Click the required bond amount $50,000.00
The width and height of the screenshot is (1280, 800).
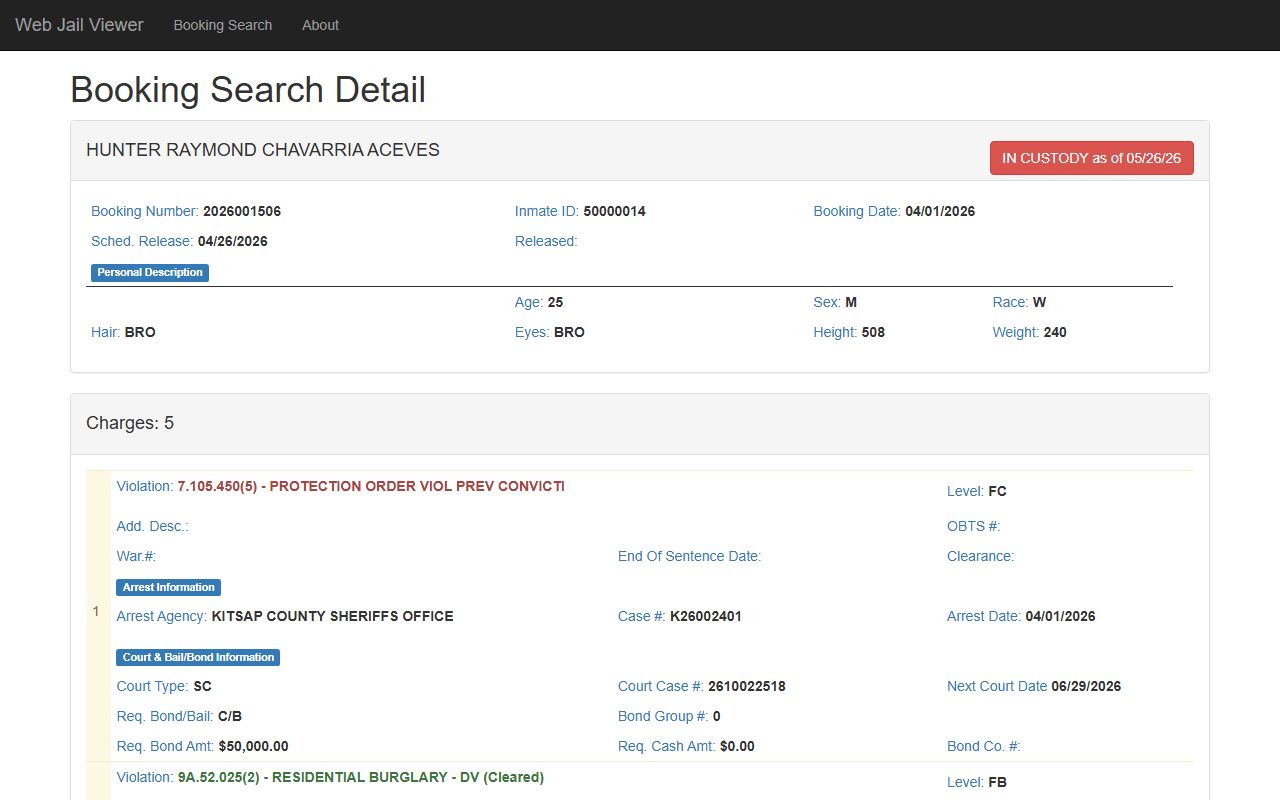tap(254, 746)
